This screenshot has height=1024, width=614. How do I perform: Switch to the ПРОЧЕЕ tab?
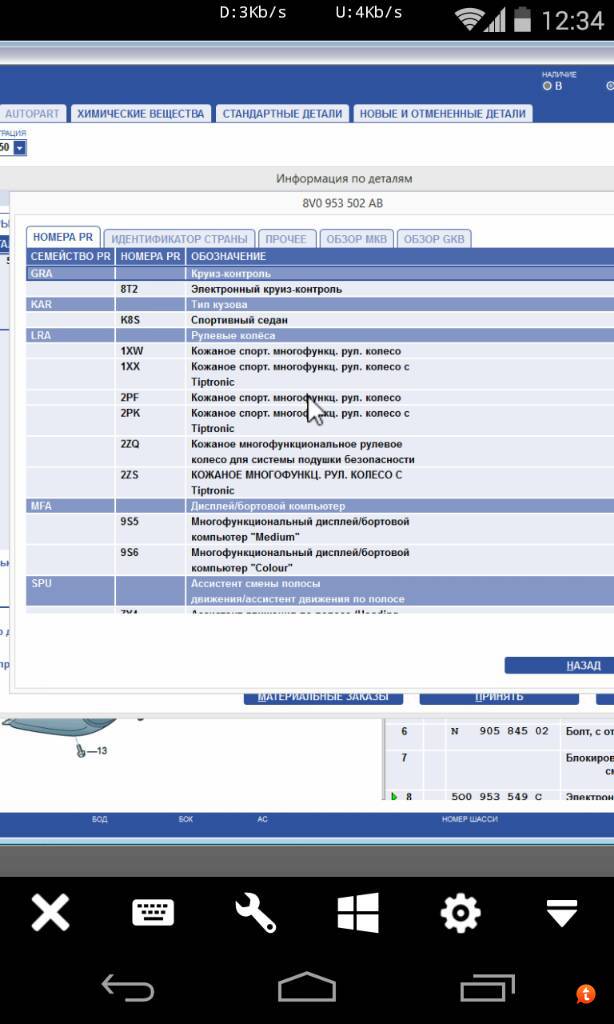[x=287, y=239]
